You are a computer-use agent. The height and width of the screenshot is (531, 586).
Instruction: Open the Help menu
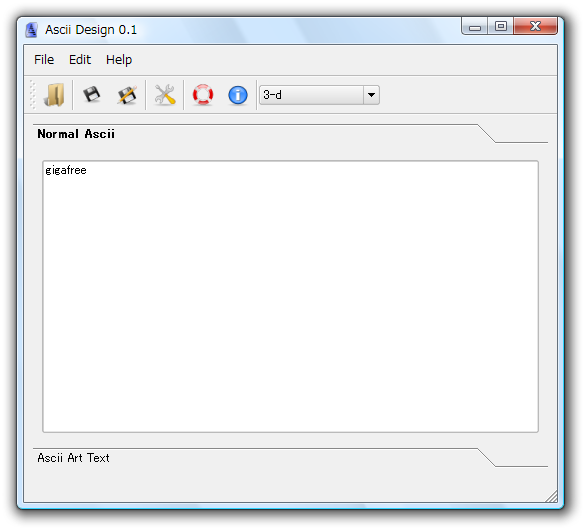pyautogui.click(x=119, y=60)
